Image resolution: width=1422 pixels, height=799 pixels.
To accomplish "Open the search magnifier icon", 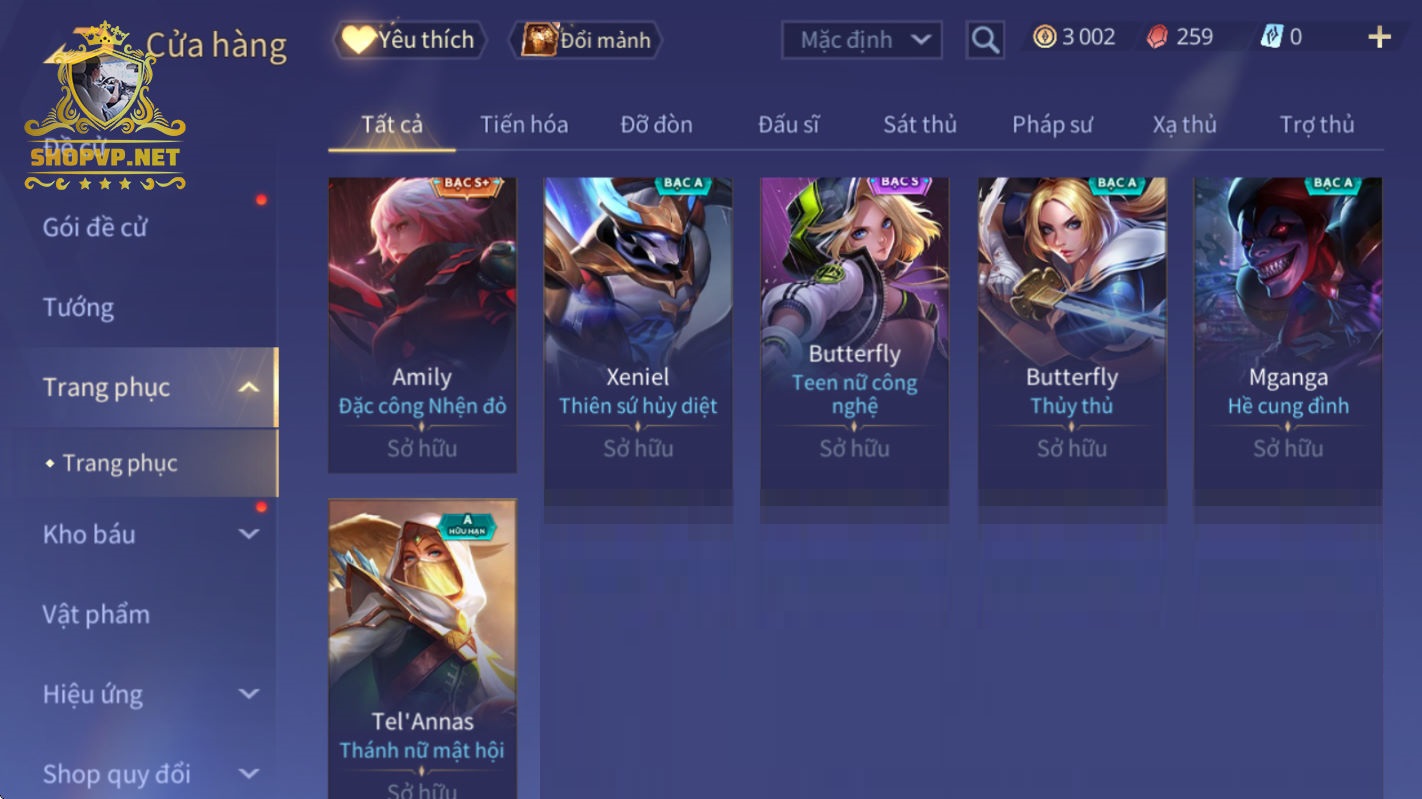I will coord(985,40).
